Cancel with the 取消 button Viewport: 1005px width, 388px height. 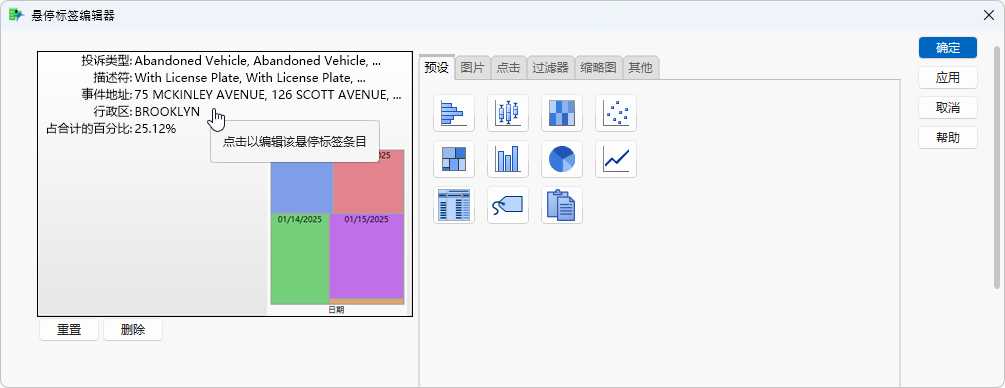point(947,108)
